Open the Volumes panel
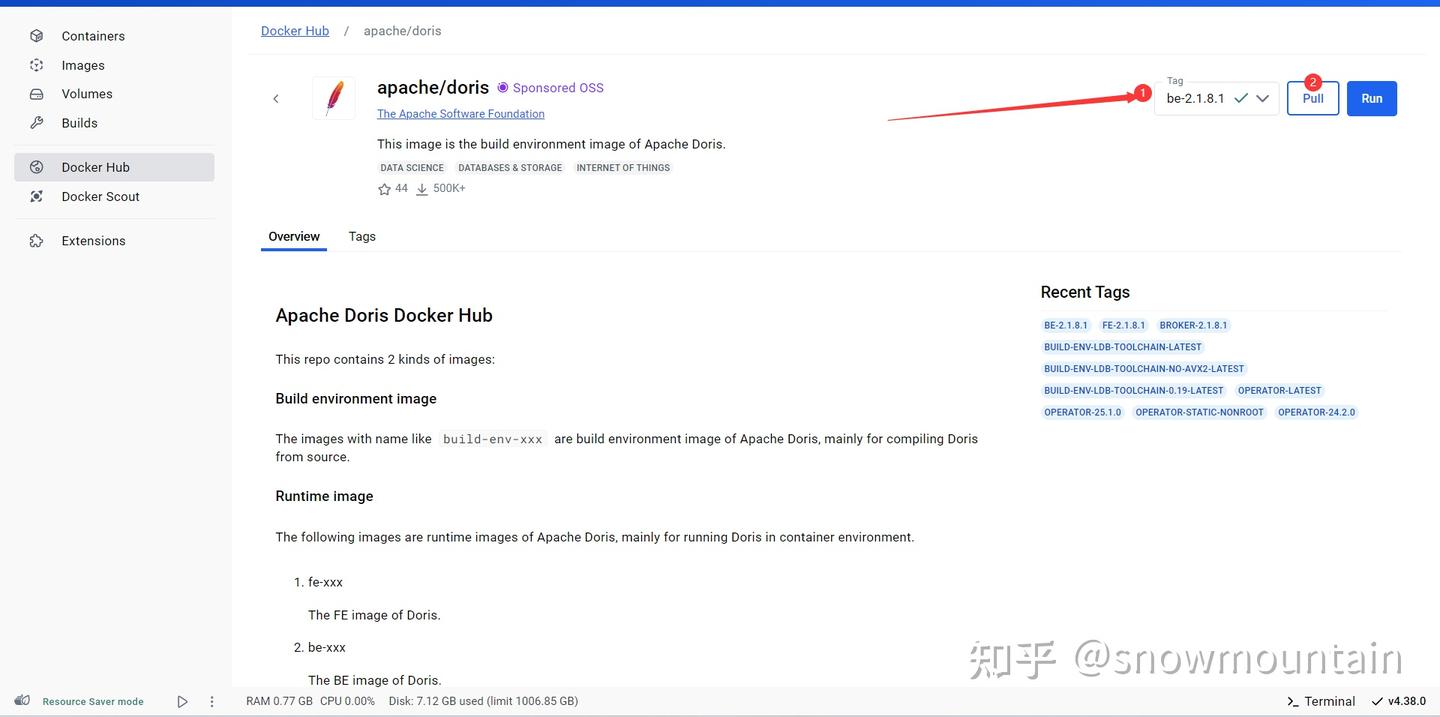 [x=87, y=93]
